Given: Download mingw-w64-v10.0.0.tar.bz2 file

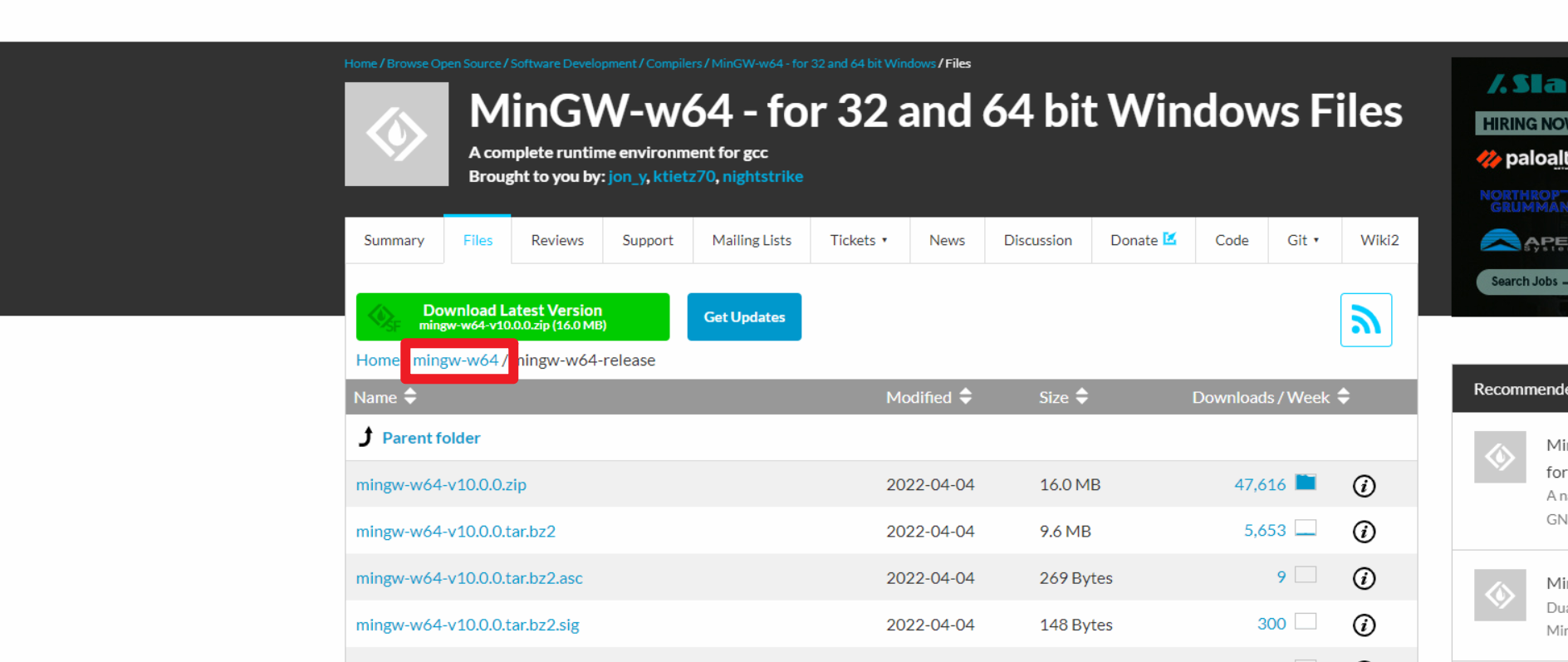Looking at the screenshot, I should [x=455, y=531].
